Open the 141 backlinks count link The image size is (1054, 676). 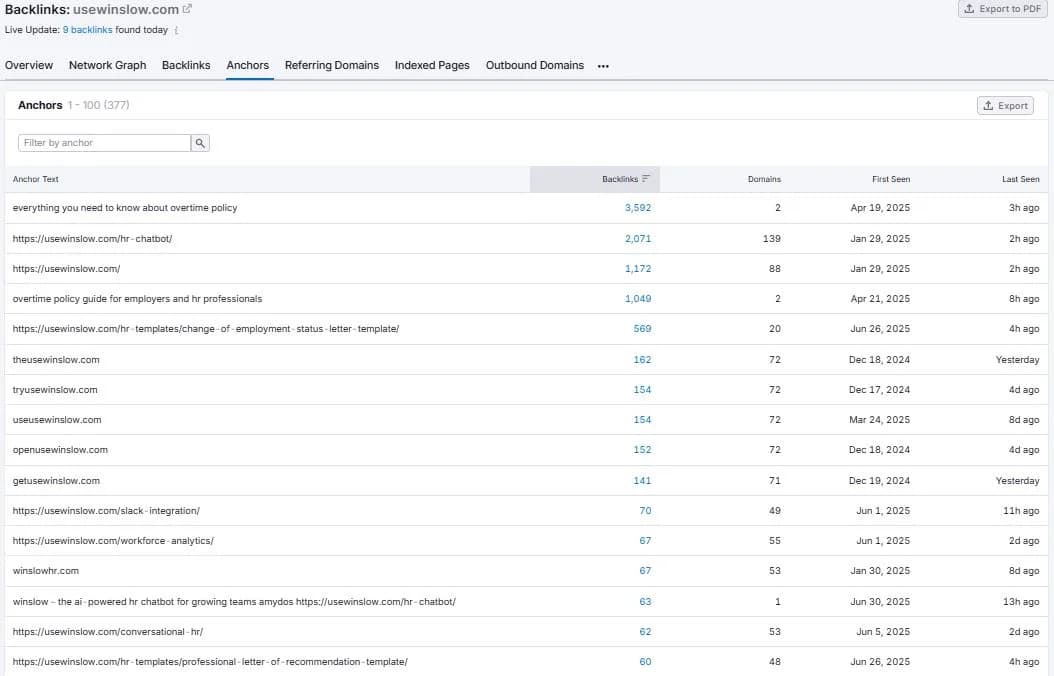[642, 480]
